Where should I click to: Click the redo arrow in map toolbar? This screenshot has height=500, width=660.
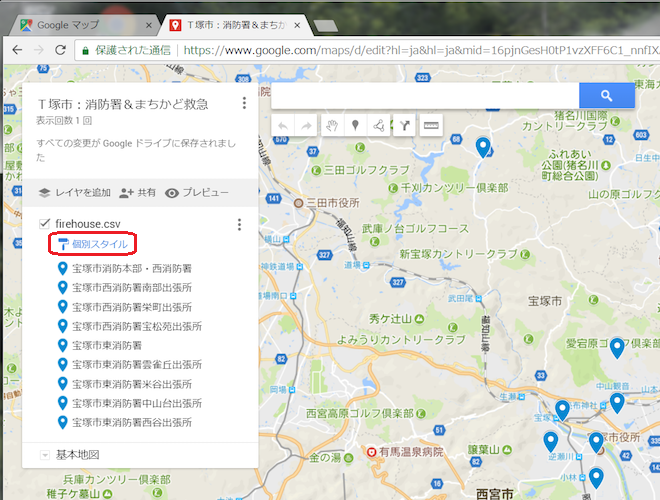click(x=306, y=125)
